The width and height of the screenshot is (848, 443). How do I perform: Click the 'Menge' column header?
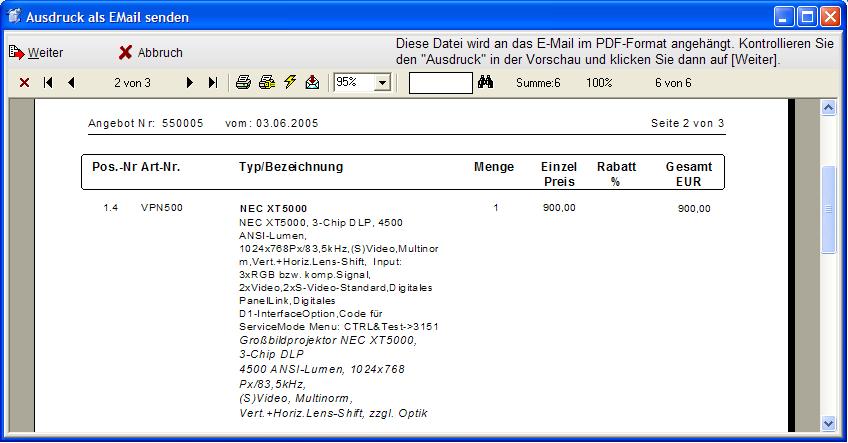tap(494, 167)
